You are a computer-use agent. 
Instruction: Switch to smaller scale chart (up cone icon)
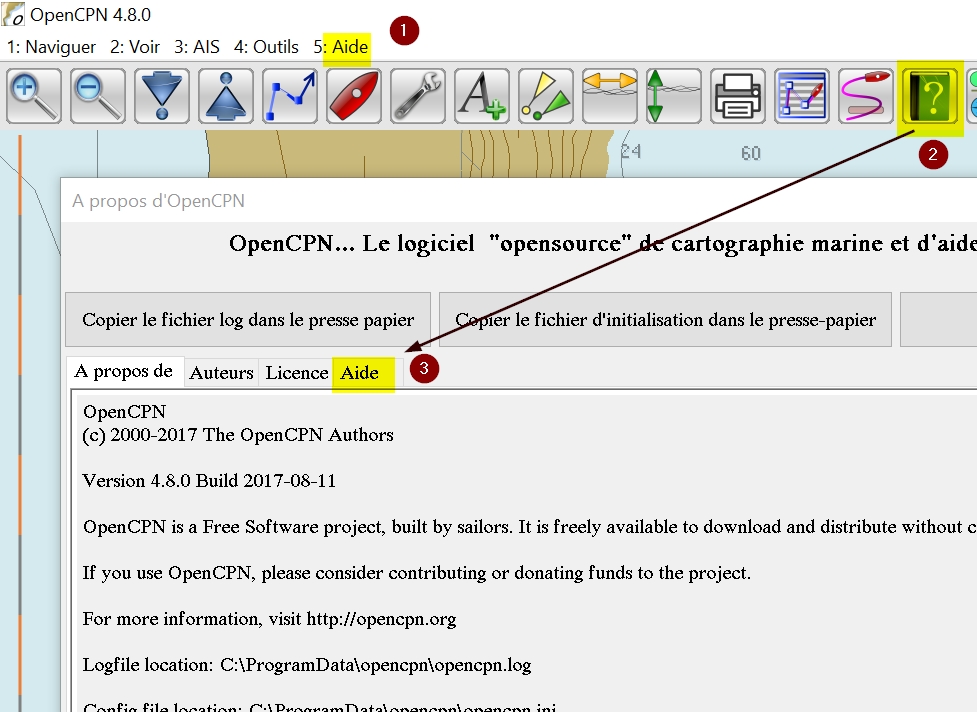(226, 96)
